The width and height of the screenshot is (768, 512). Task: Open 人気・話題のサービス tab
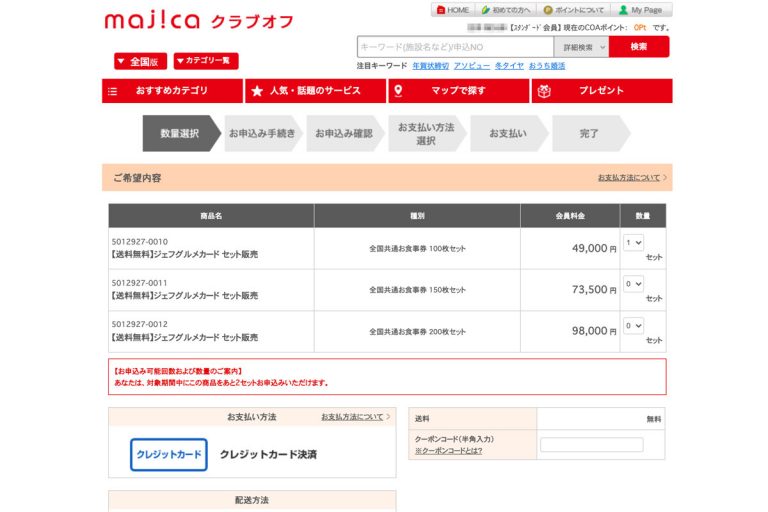point(315,91)
